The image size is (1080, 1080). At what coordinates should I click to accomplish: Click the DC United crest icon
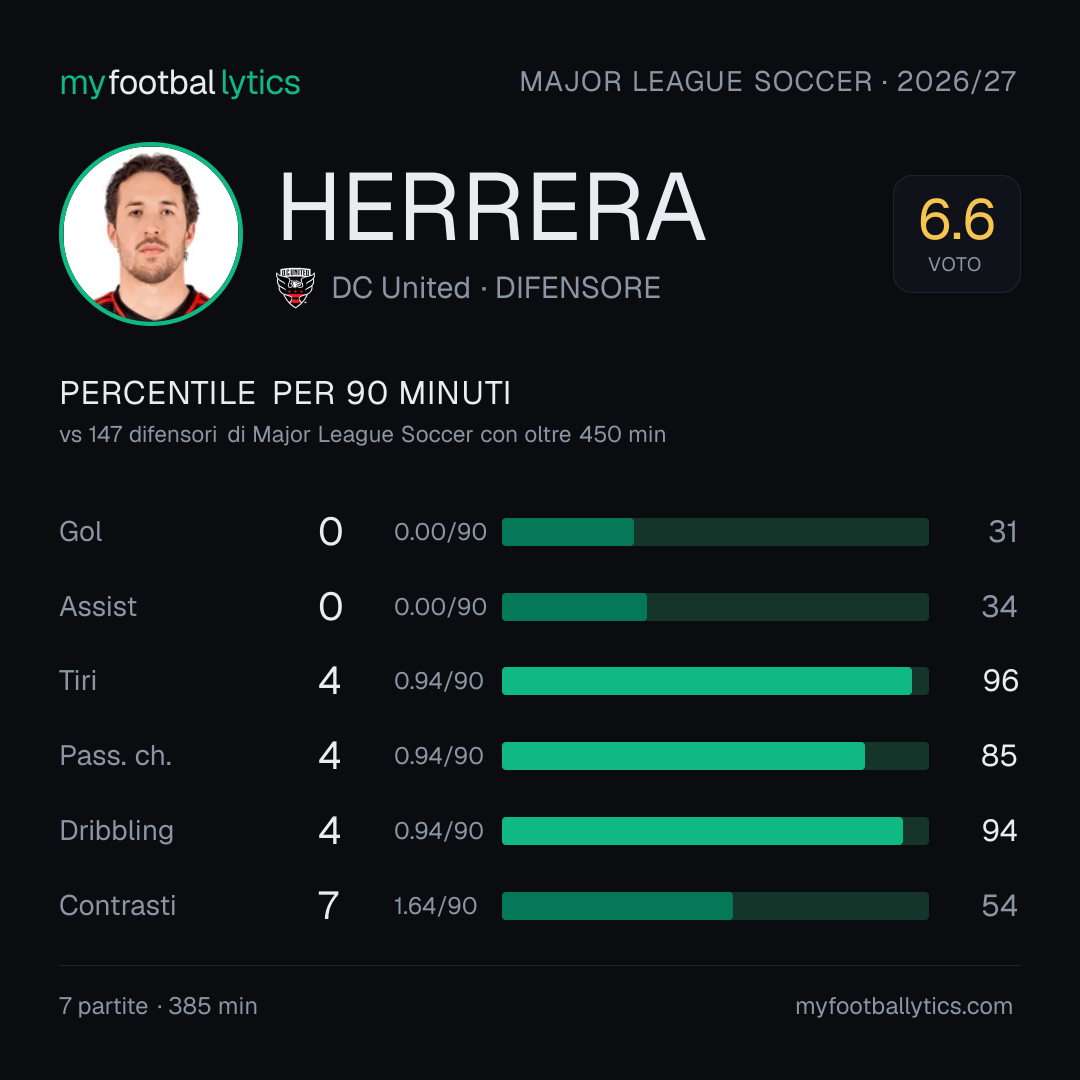[x=295, y=287]
